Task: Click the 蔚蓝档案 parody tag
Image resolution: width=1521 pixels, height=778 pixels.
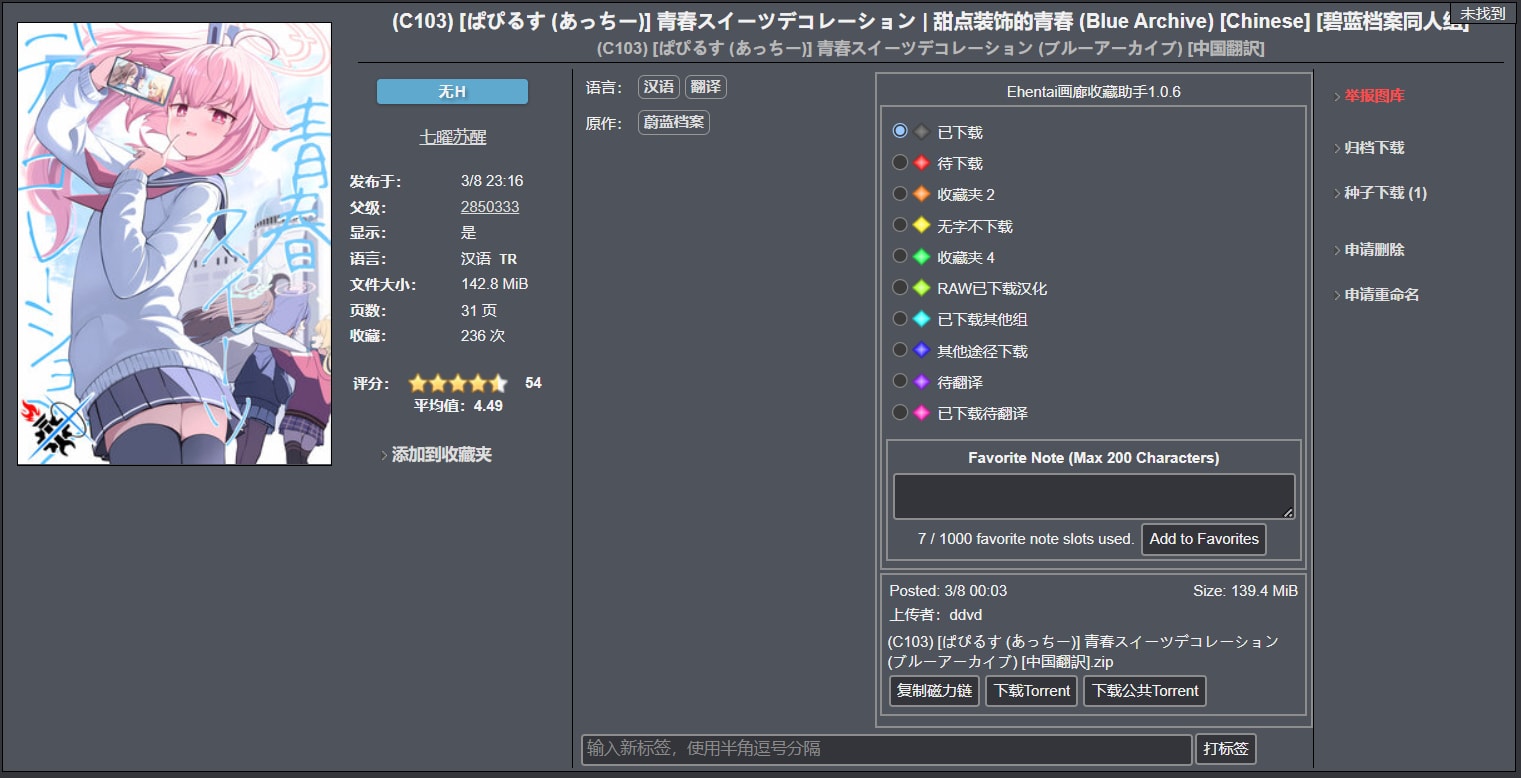Action: pyautogui.click(x=674, y=123)
